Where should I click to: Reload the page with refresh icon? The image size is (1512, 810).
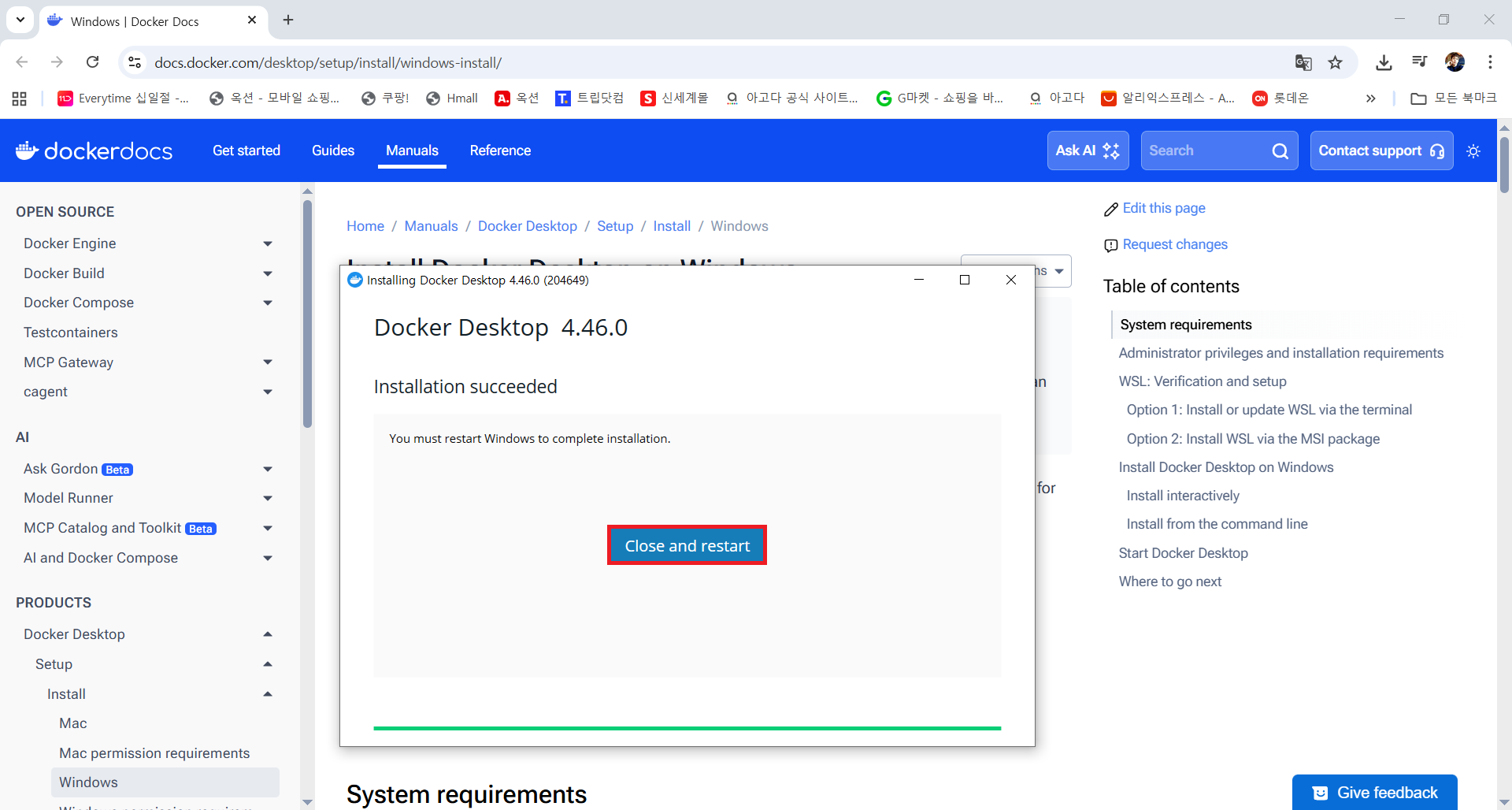(x=93, y=62)
